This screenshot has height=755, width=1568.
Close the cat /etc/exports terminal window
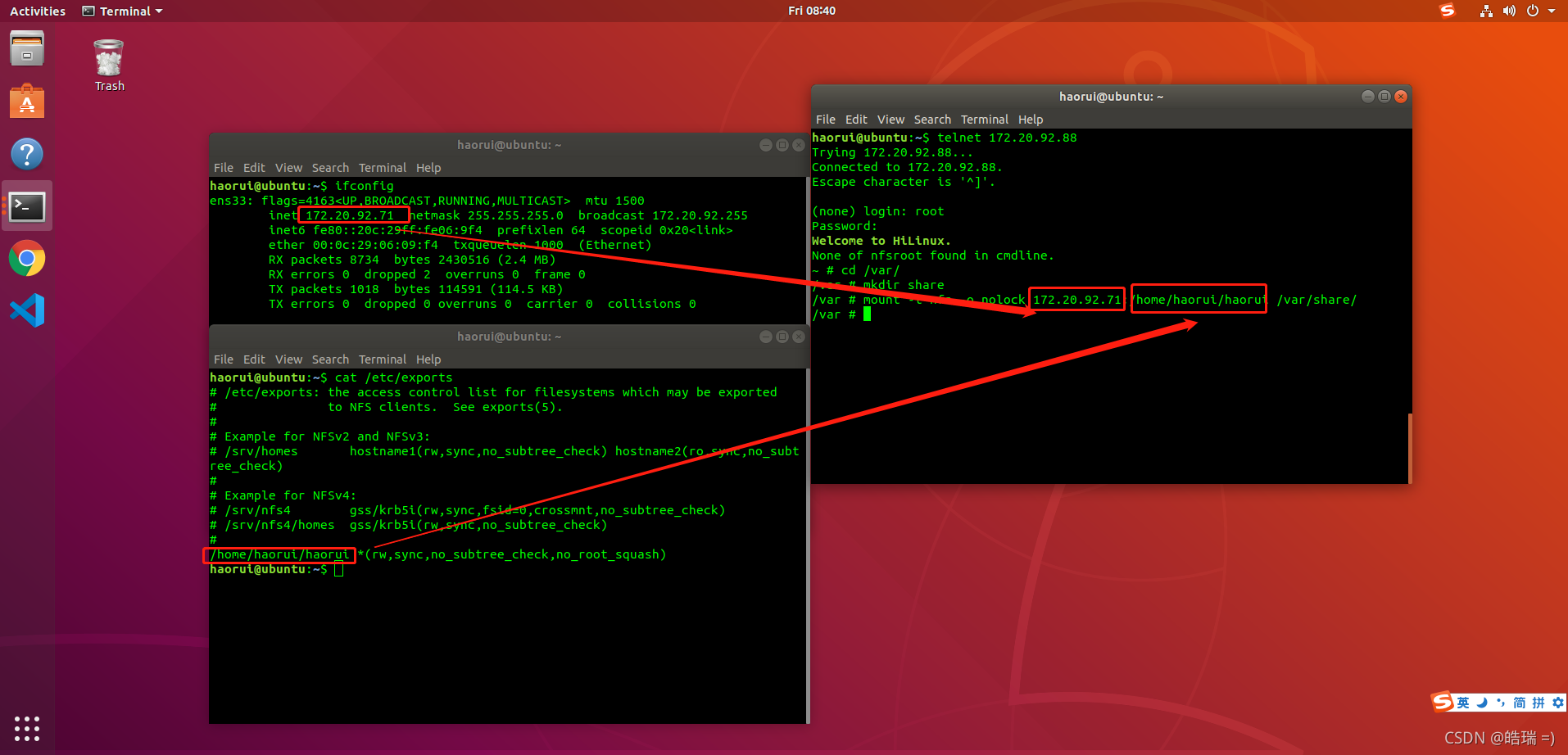799,337
